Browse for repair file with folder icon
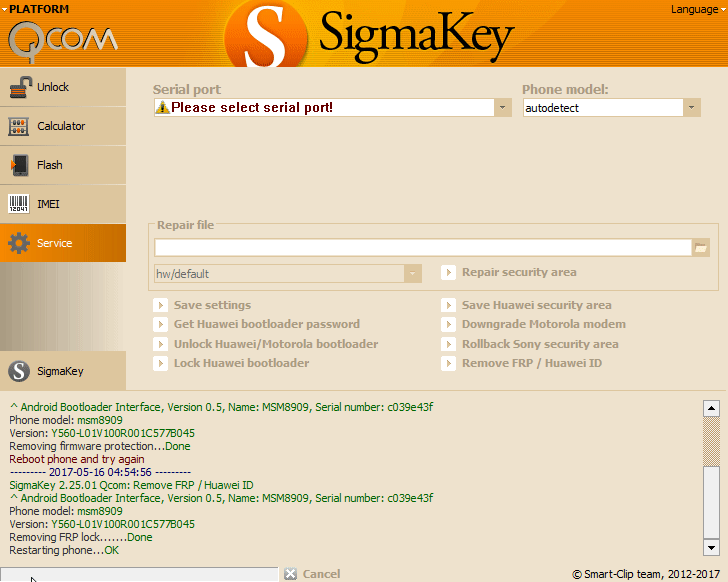Viewport: 728px width, 582px height. pos(700,247)
